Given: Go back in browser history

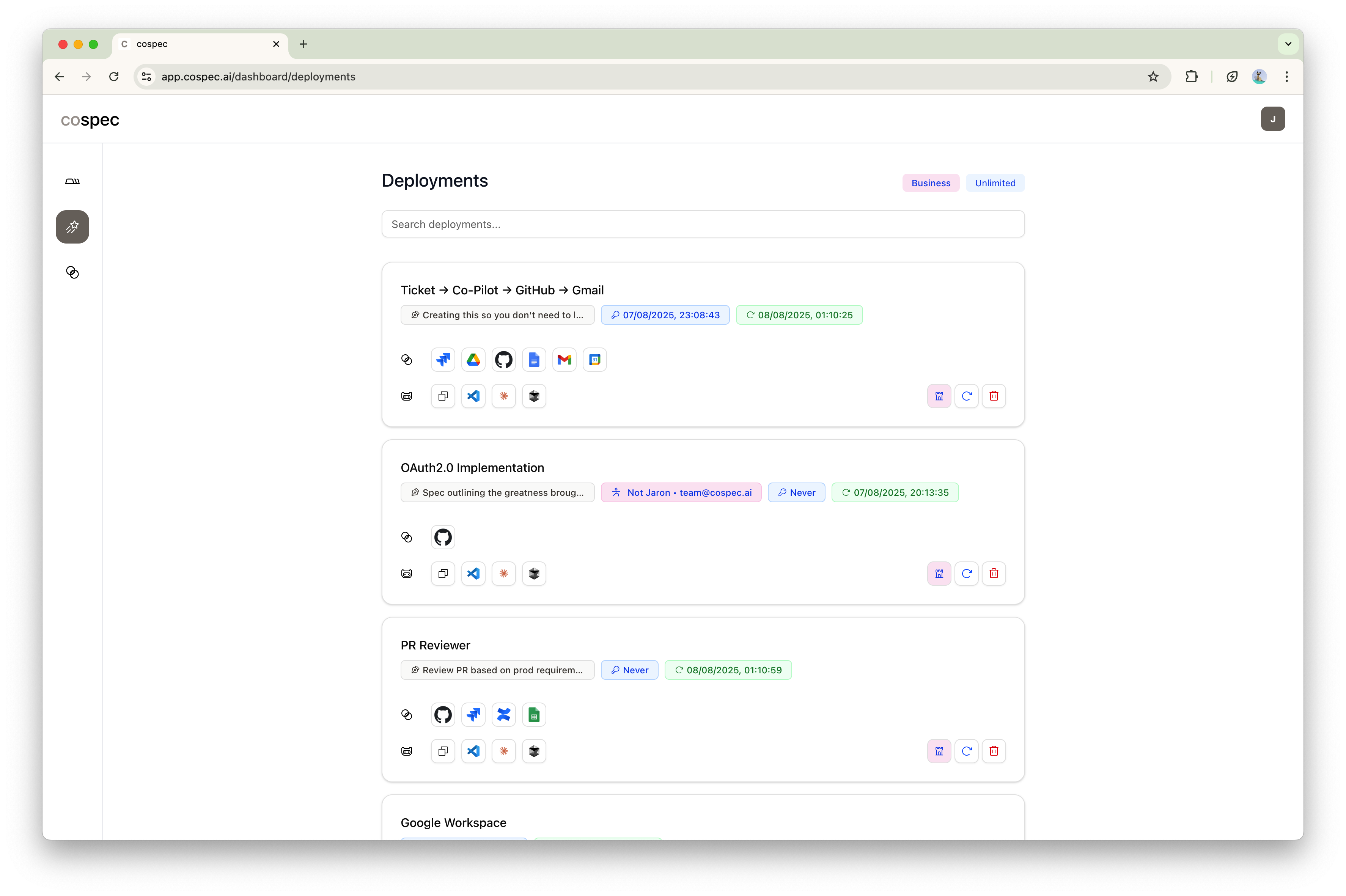Looking at the screenshot, I should coord(60,77).
